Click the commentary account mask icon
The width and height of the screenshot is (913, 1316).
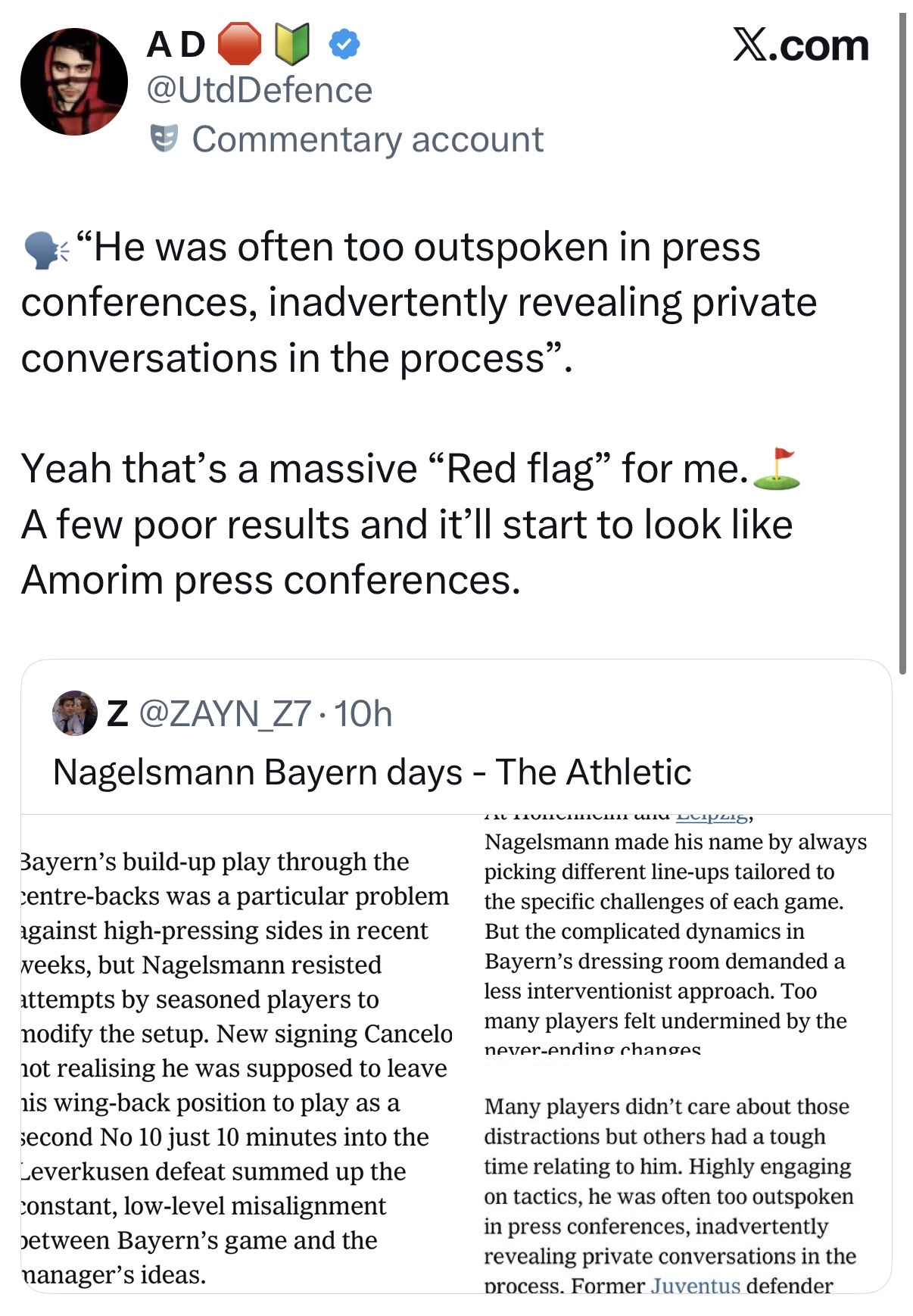[x=164, y=138]
